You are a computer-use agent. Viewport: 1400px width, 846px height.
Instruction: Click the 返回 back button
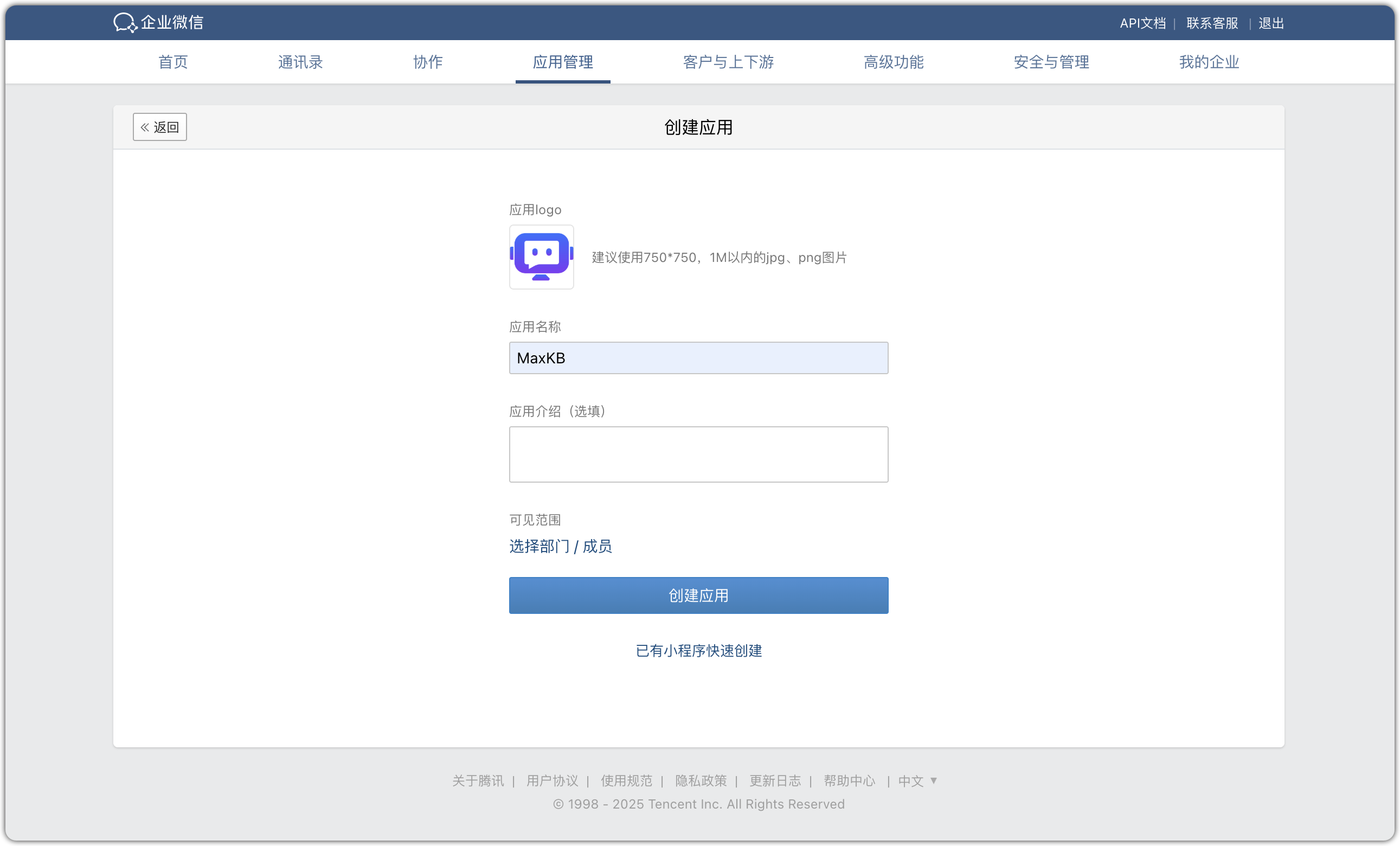[x=159, y=127]
